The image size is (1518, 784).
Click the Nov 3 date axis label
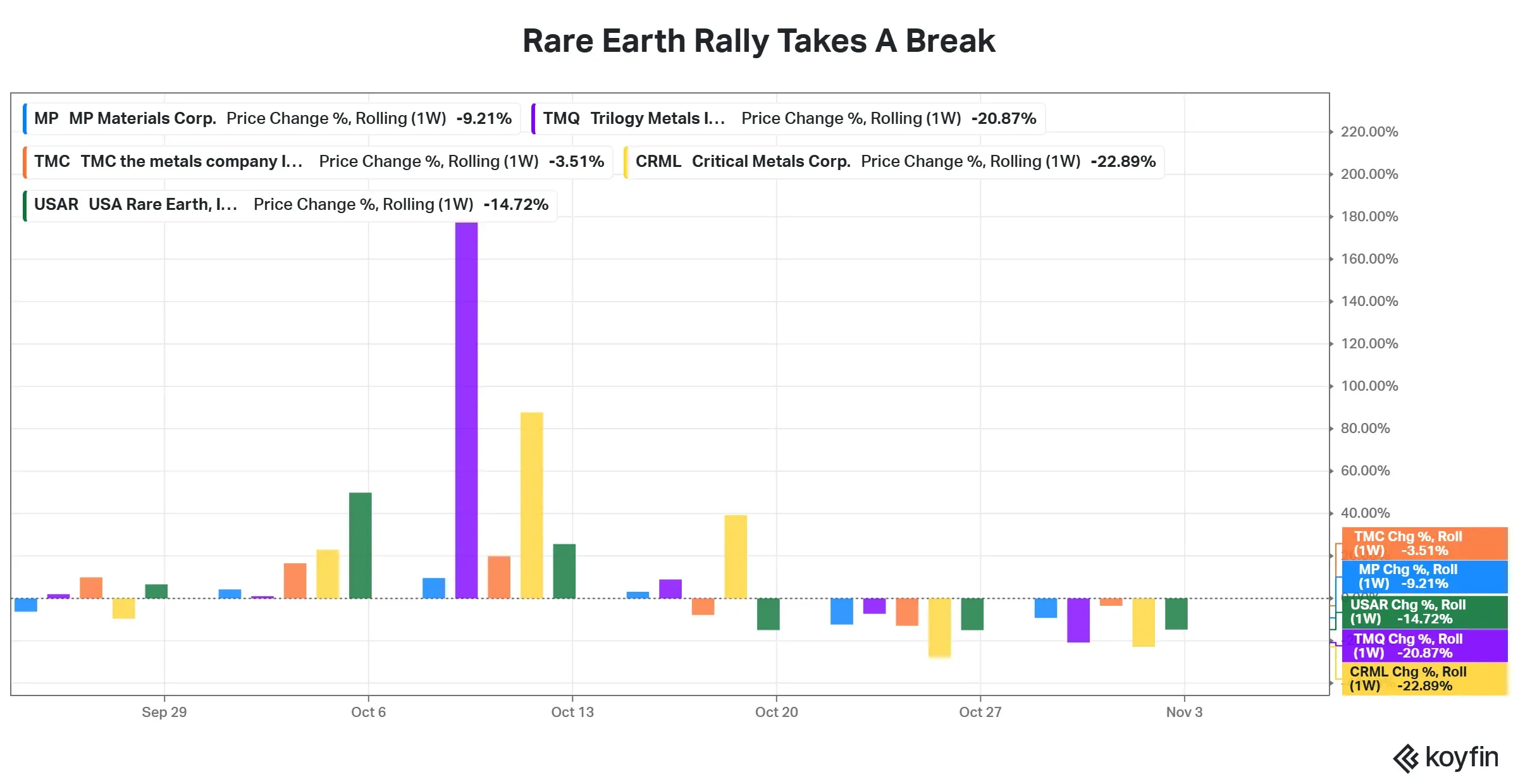1183,713
